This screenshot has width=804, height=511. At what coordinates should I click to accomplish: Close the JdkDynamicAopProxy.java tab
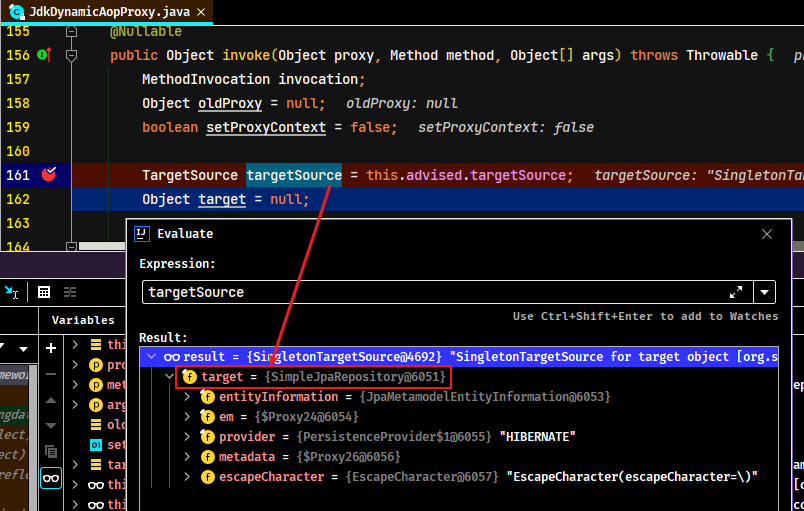coord(201,12)
